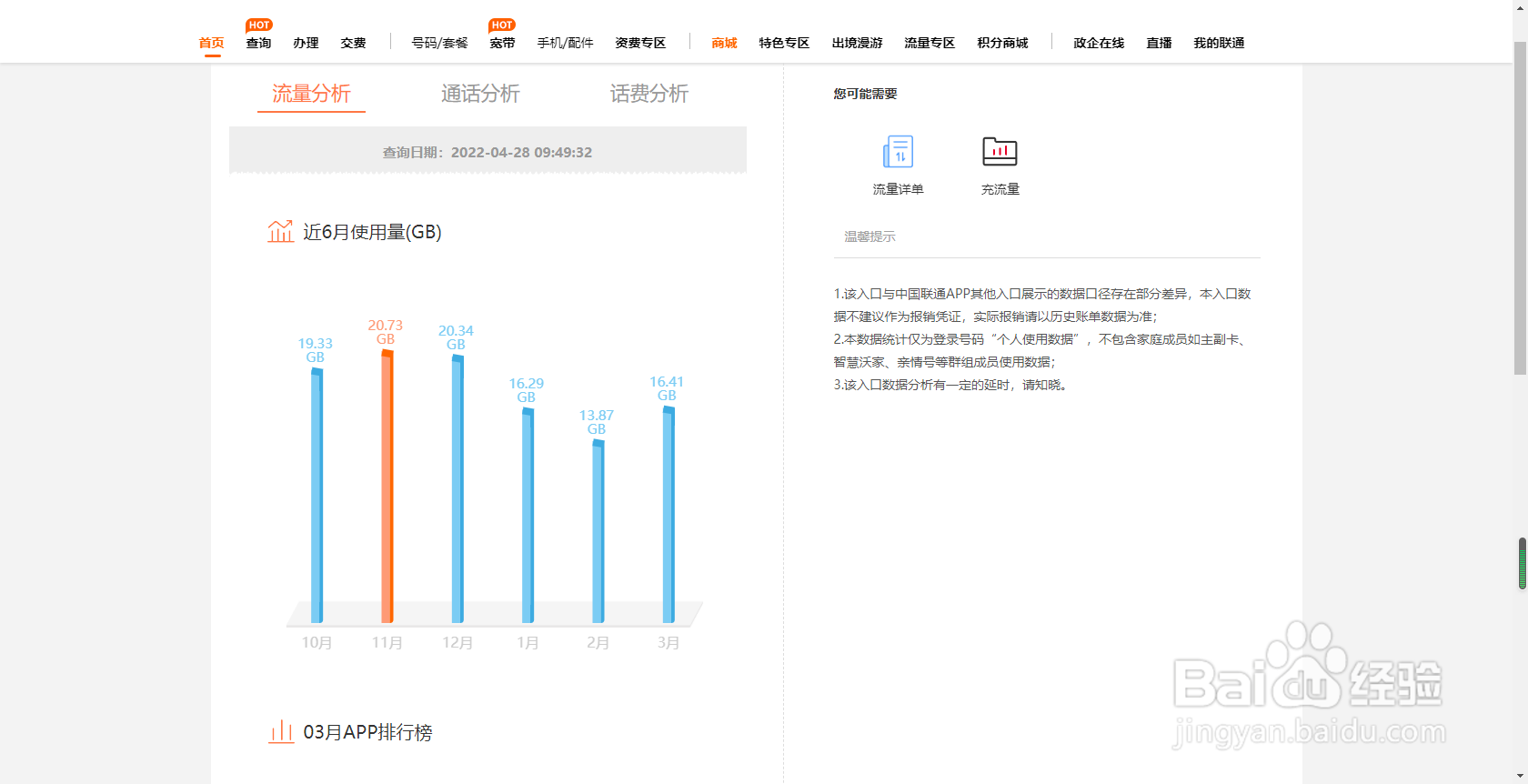1528x784 pixels.
Task: Click the 11月 axis label
Action: (x=387, y=642)
